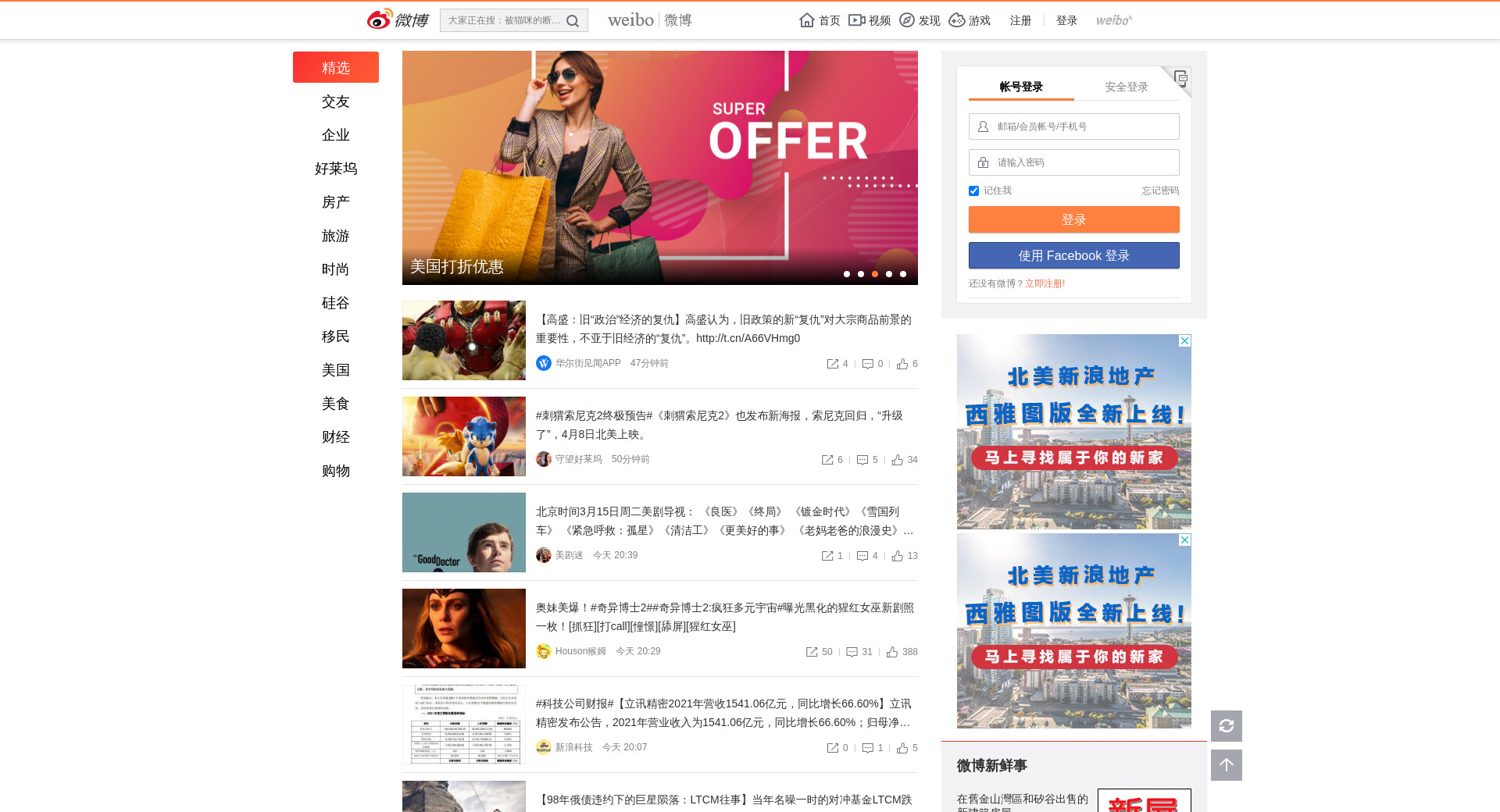
Task: Open Houson猴姆 author profile
Action: pos(580,651)
